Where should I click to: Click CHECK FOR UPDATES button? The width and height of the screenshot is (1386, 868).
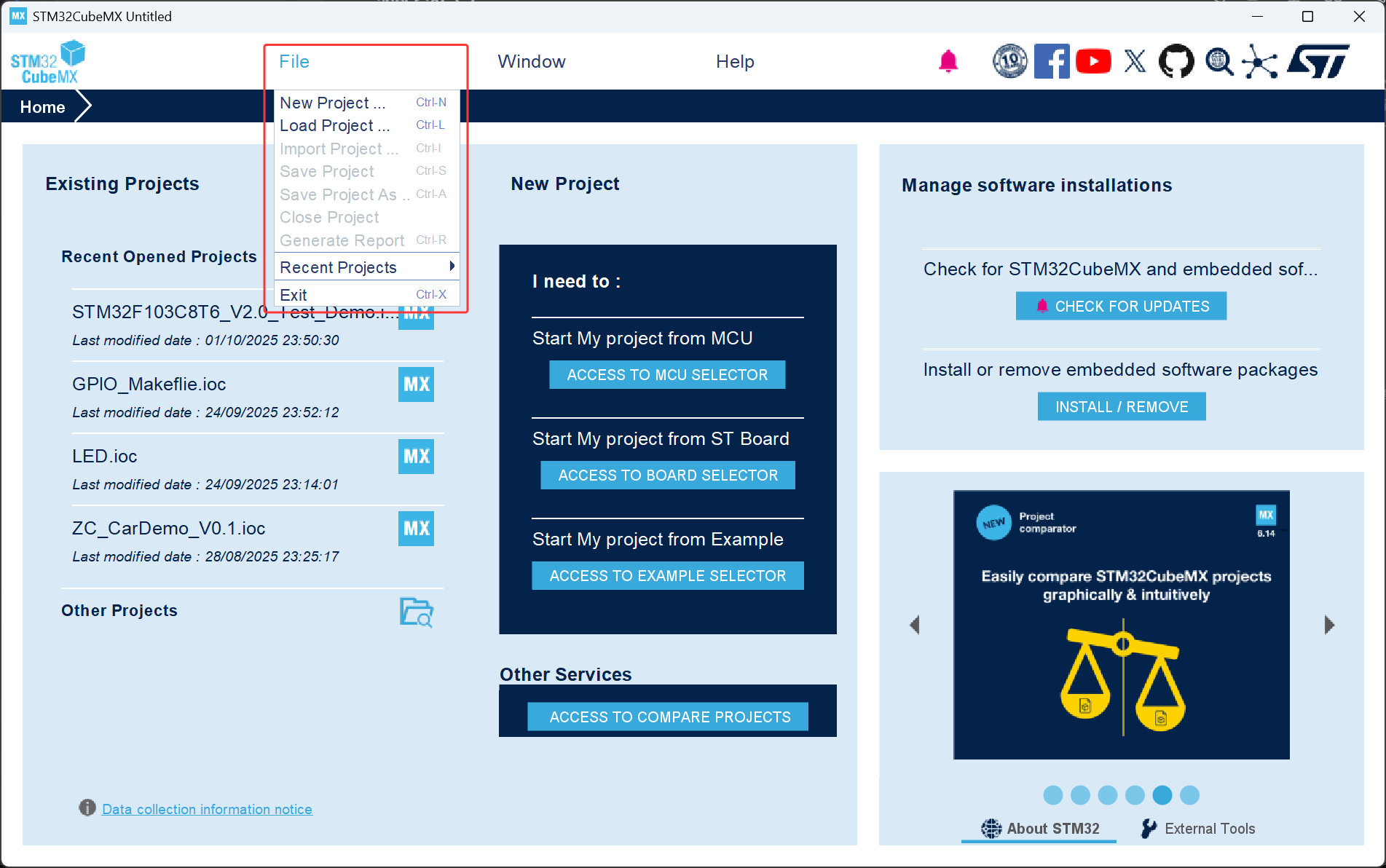pos(1121,307)
